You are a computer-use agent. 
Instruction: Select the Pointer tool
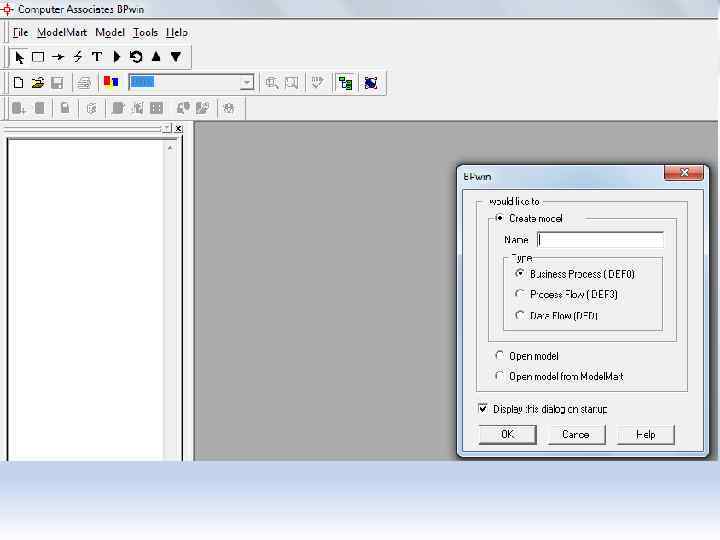(x=19, y=57)
